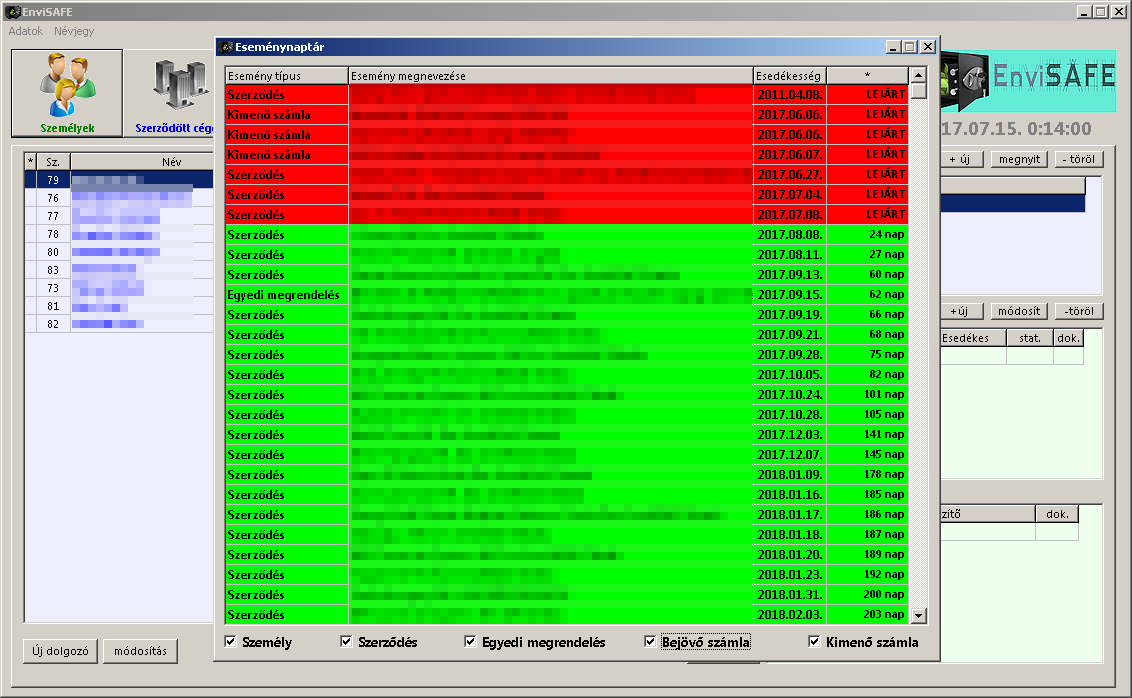Image resolution: width=1132 pixels, height=698 pixels.
Task: Toggle the Szerződés filter checkbox
Action: [347, 642]
